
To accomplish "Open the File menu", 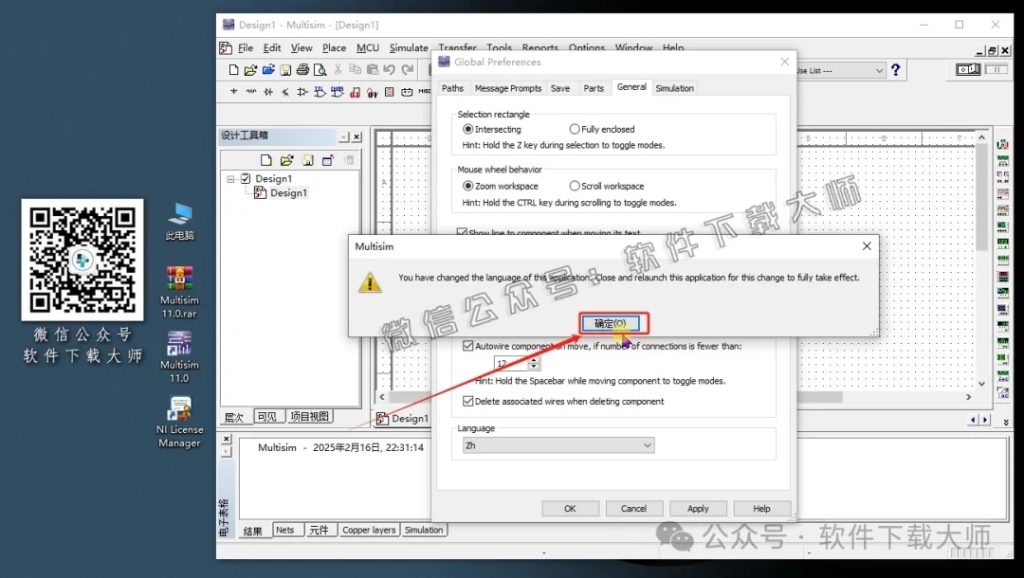I will (245, 48).
